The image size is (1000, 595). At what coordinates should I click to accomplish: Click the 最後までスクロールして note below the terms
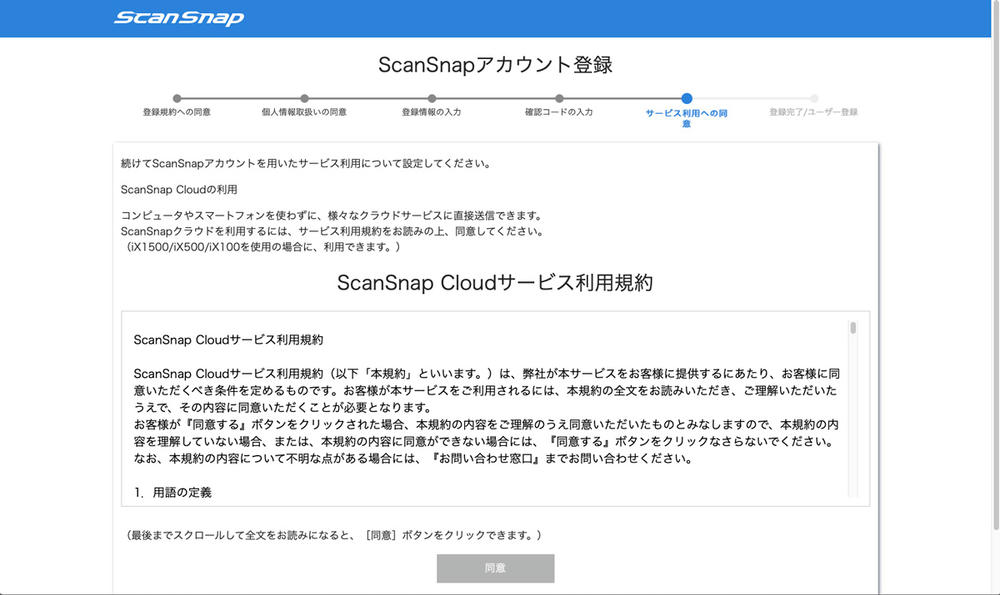pyautogui.click(x=332, y=535)
